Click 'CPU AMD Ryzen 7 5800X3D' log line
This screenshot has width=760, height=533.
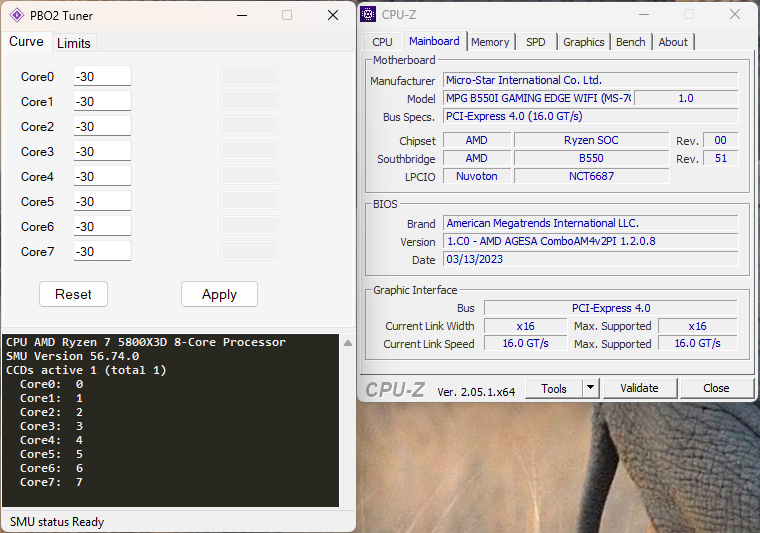(x=146, y=342)
